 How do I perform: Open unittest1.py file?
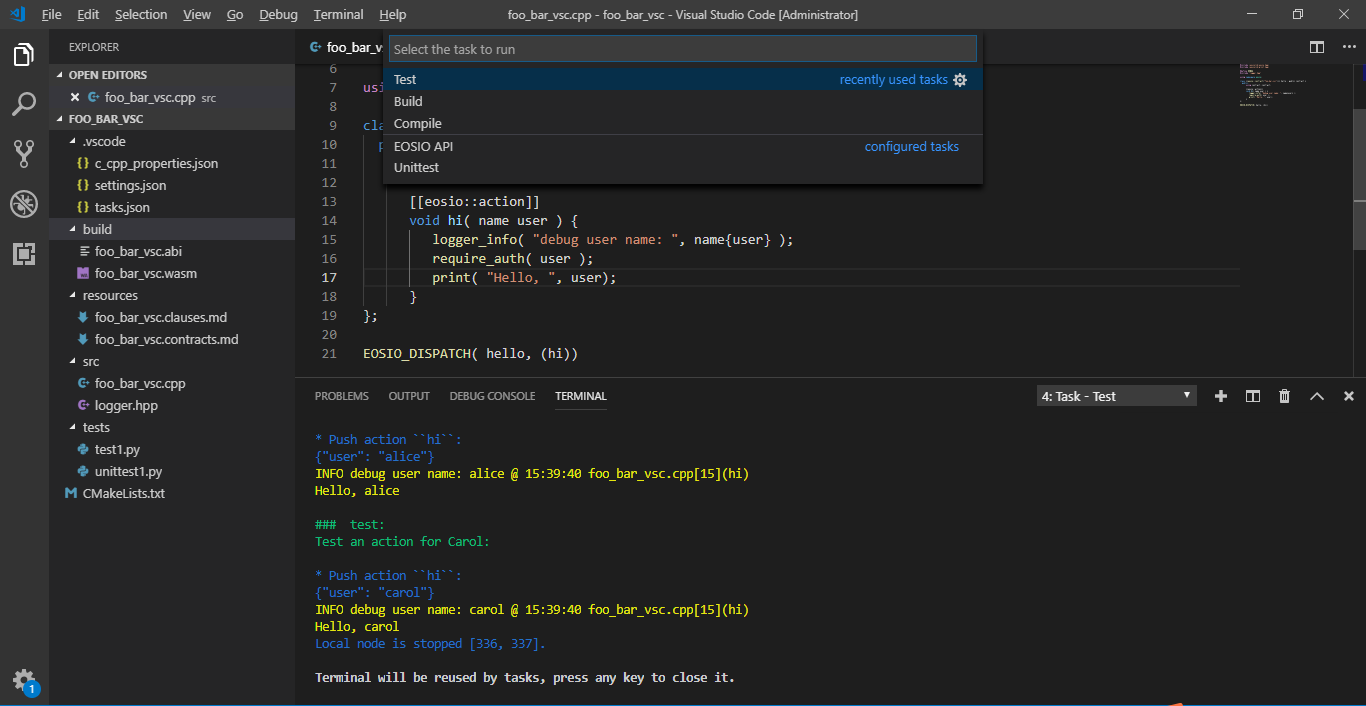point(172,471)
